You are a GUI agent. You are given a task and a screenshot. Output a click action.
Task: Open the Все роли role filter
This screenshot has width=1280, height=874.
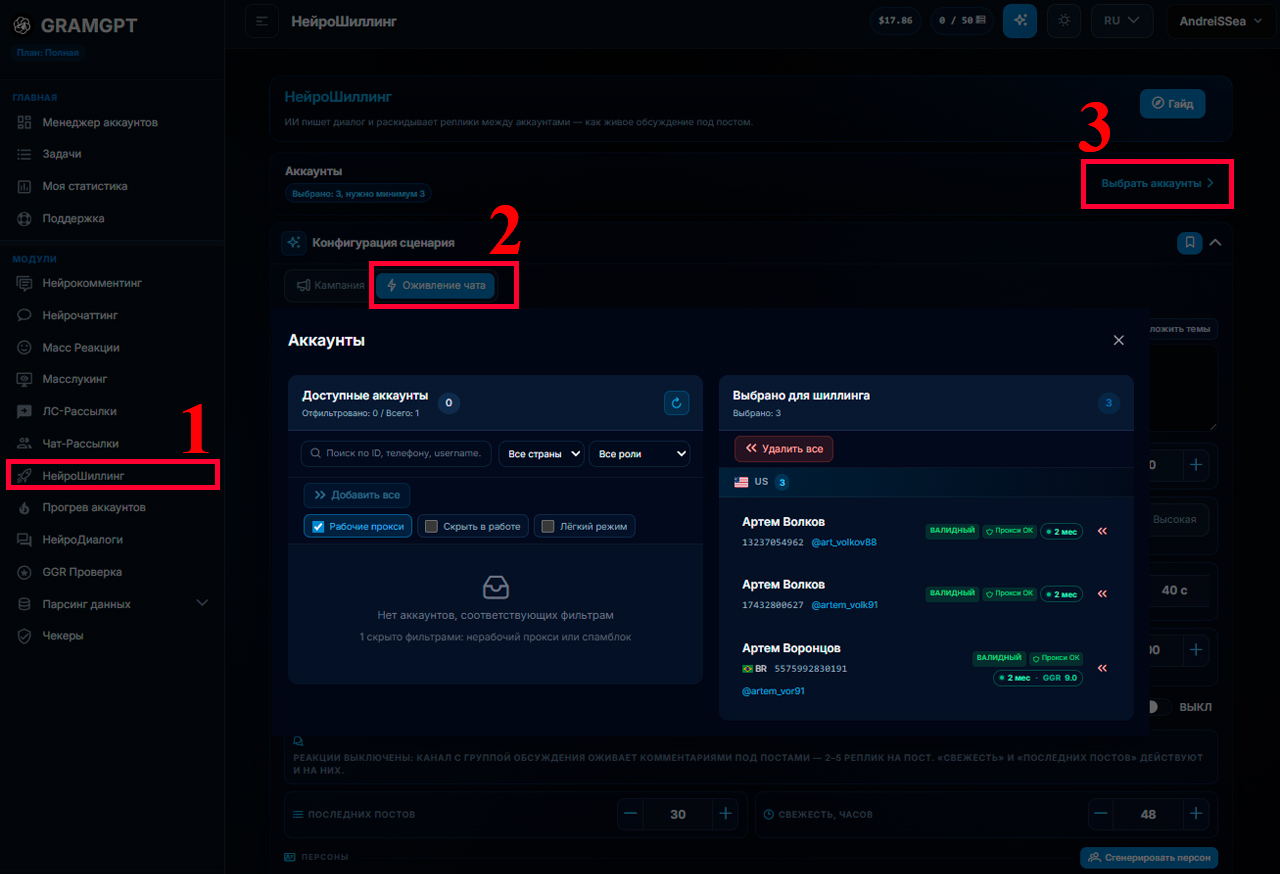tap(640, 454)
